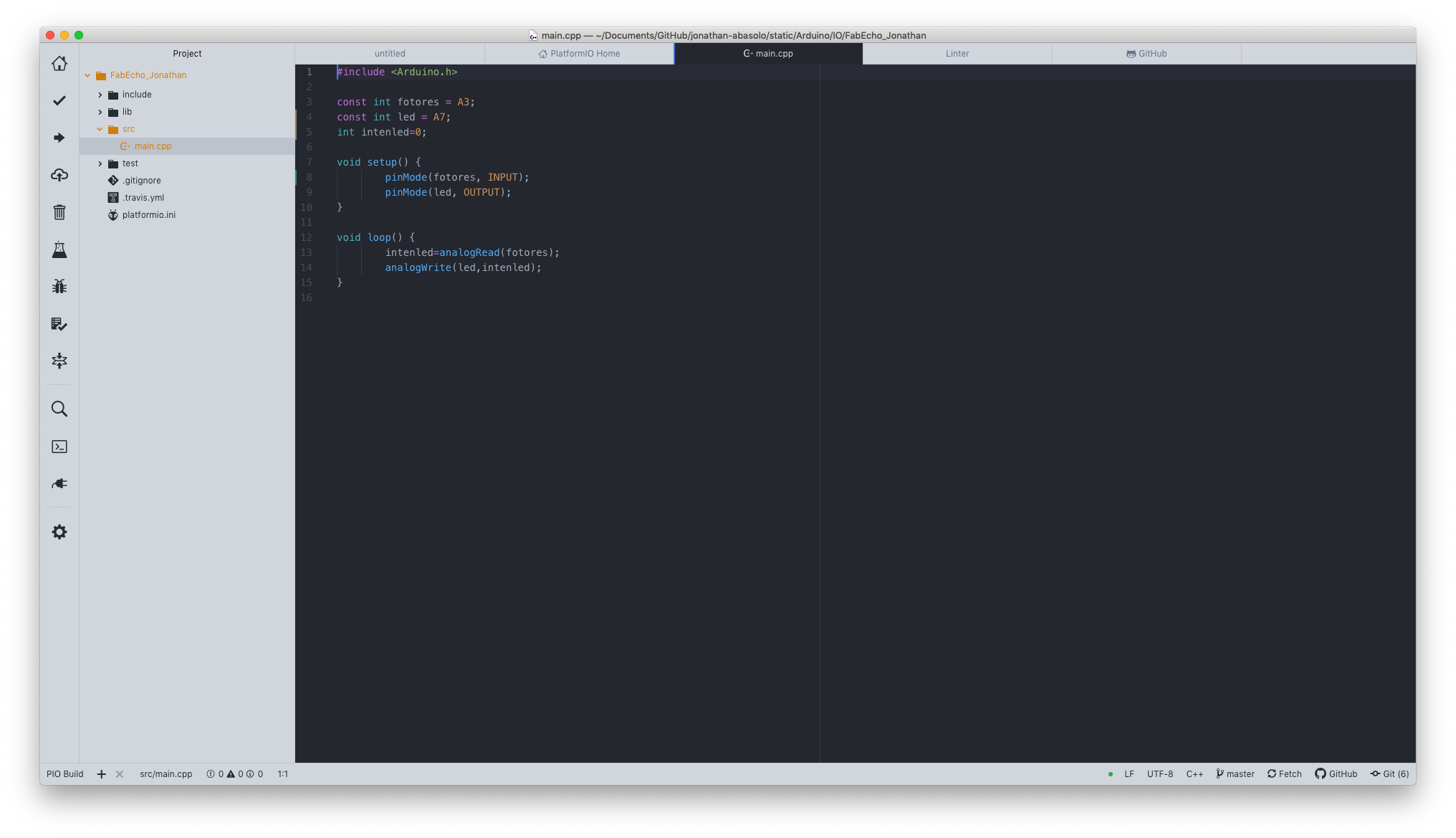
Task: Select main.cpp in project tree
Action: coord(187,146)
